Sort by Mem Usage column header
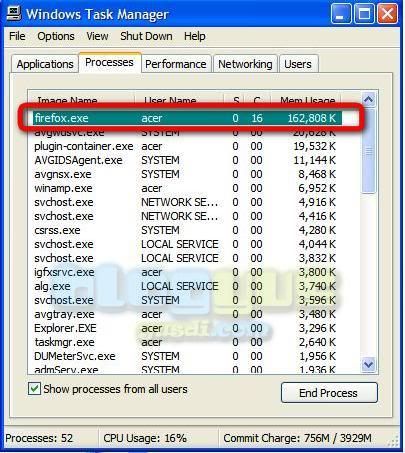This screenshot has height=453, width=405. coord(306,100)
